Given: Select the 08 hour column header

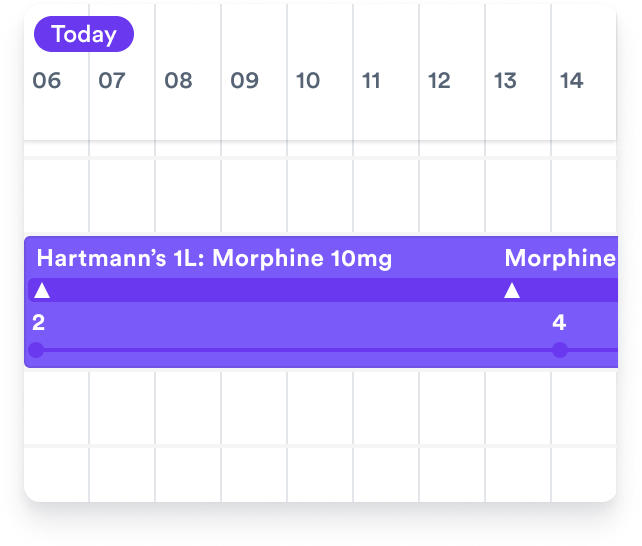Looking at the screenshot, I should (x=178, y=81).
